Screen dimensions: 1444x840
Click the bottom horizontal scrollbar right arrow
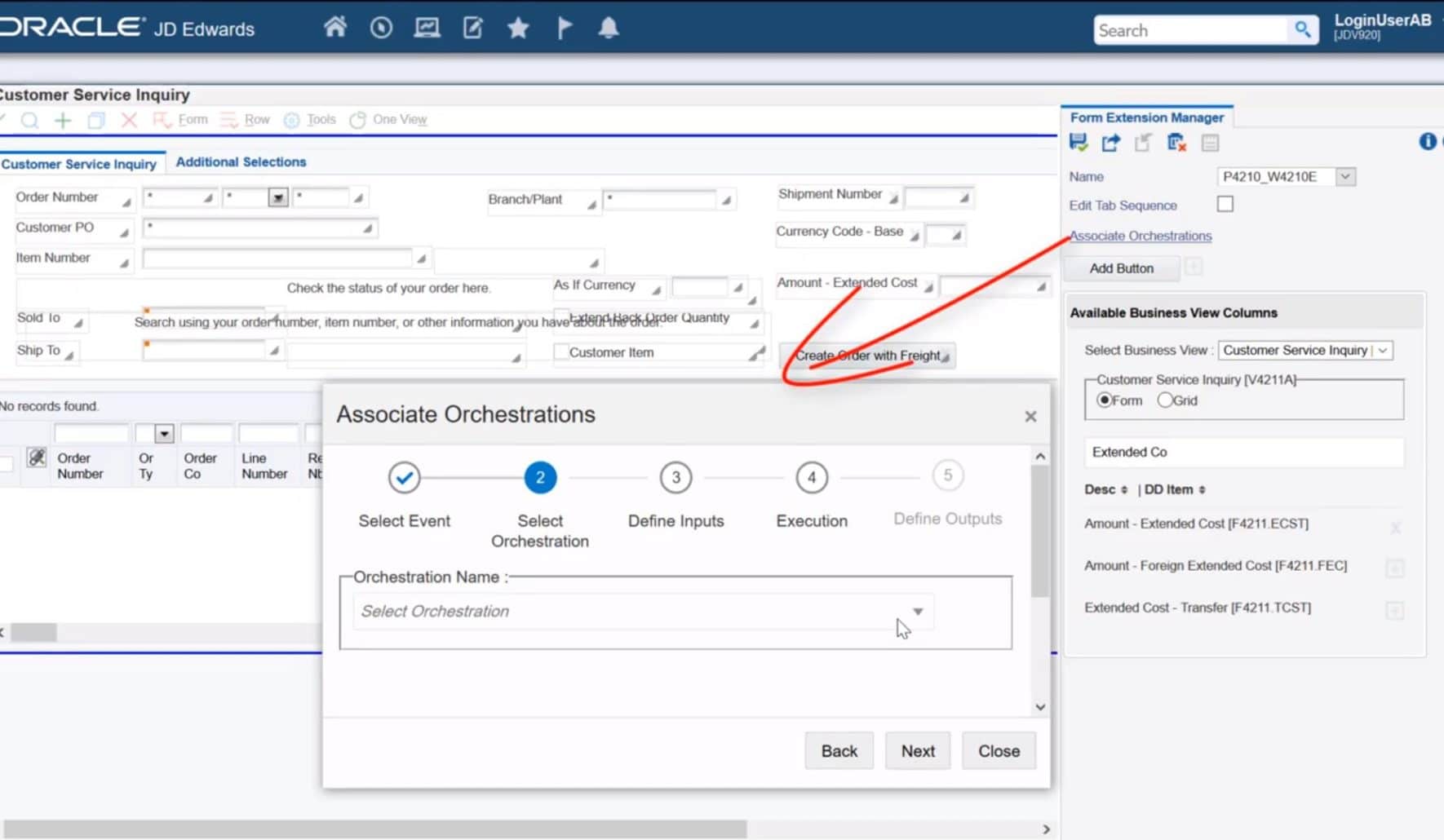tap(1046, 829)
